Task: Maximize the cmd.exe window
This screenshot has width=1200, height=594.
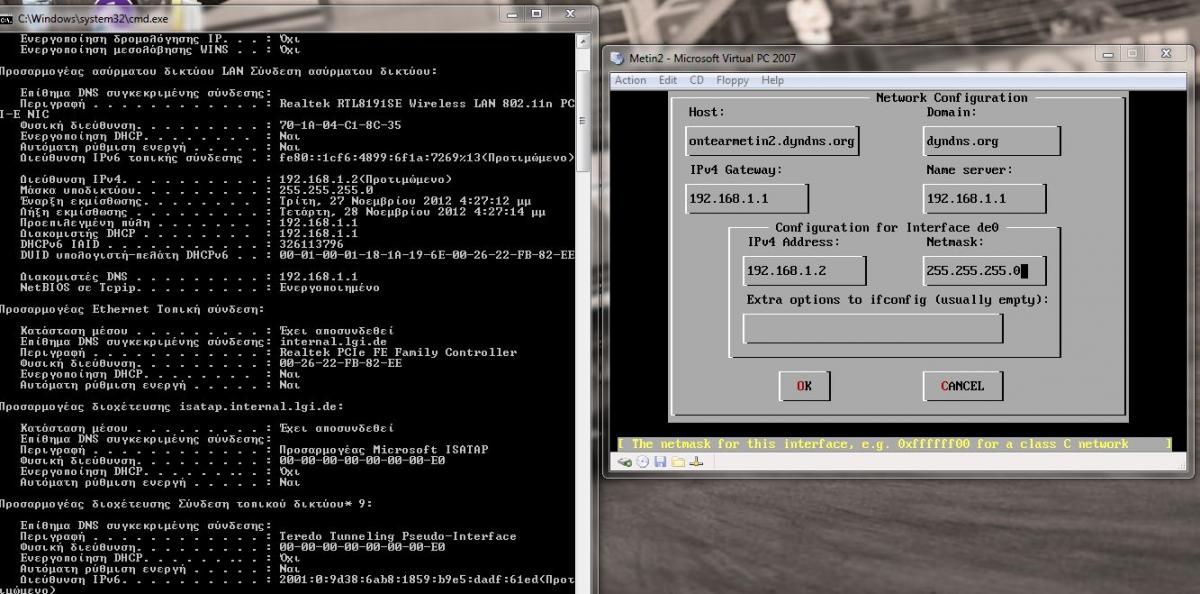Action: pos(537,14)
